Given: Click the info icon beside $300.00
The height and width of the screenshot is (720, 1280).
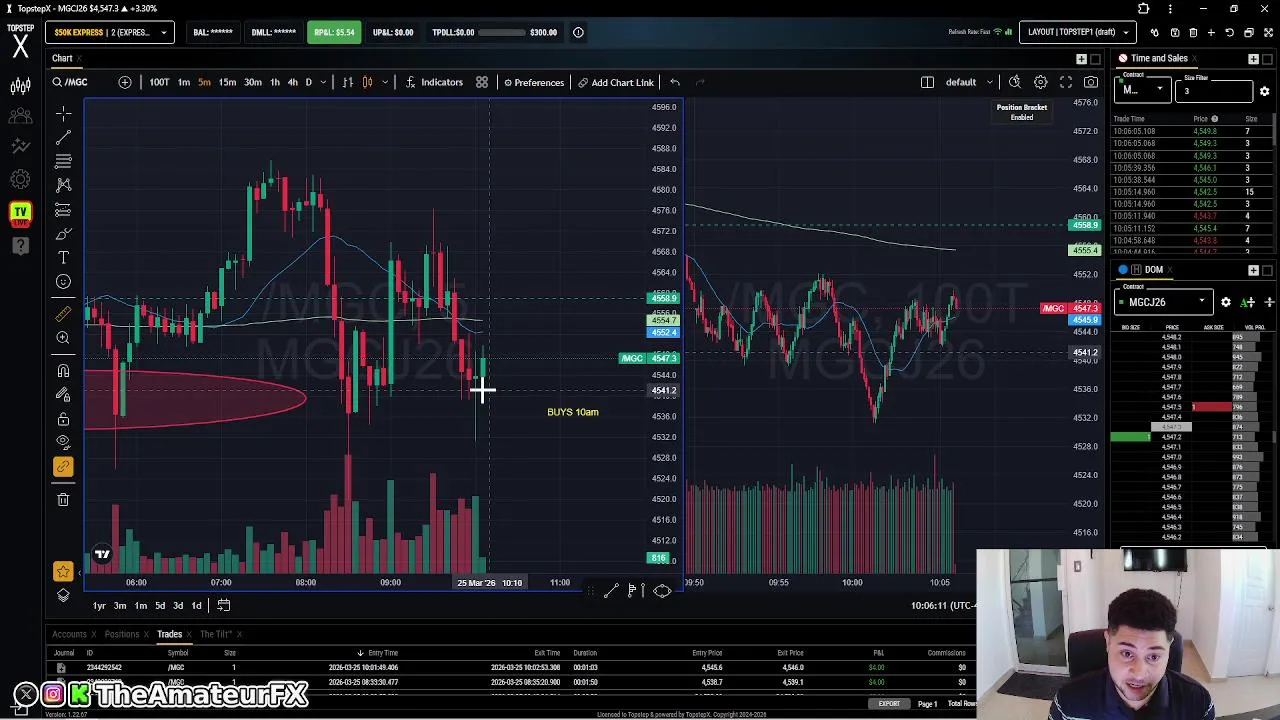Looking at the screenshot, I should (578, 32).
